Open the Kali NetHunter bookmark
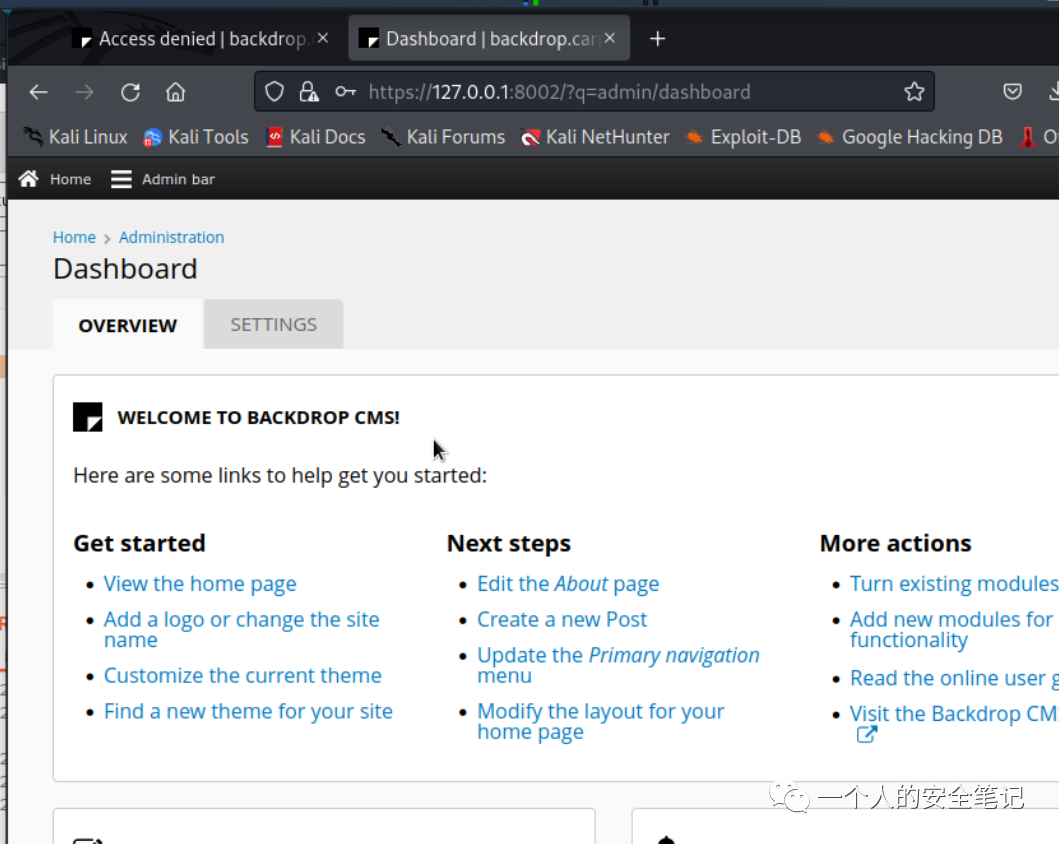This screenshot has height=844, width=1059. click(x=595, y=137)
